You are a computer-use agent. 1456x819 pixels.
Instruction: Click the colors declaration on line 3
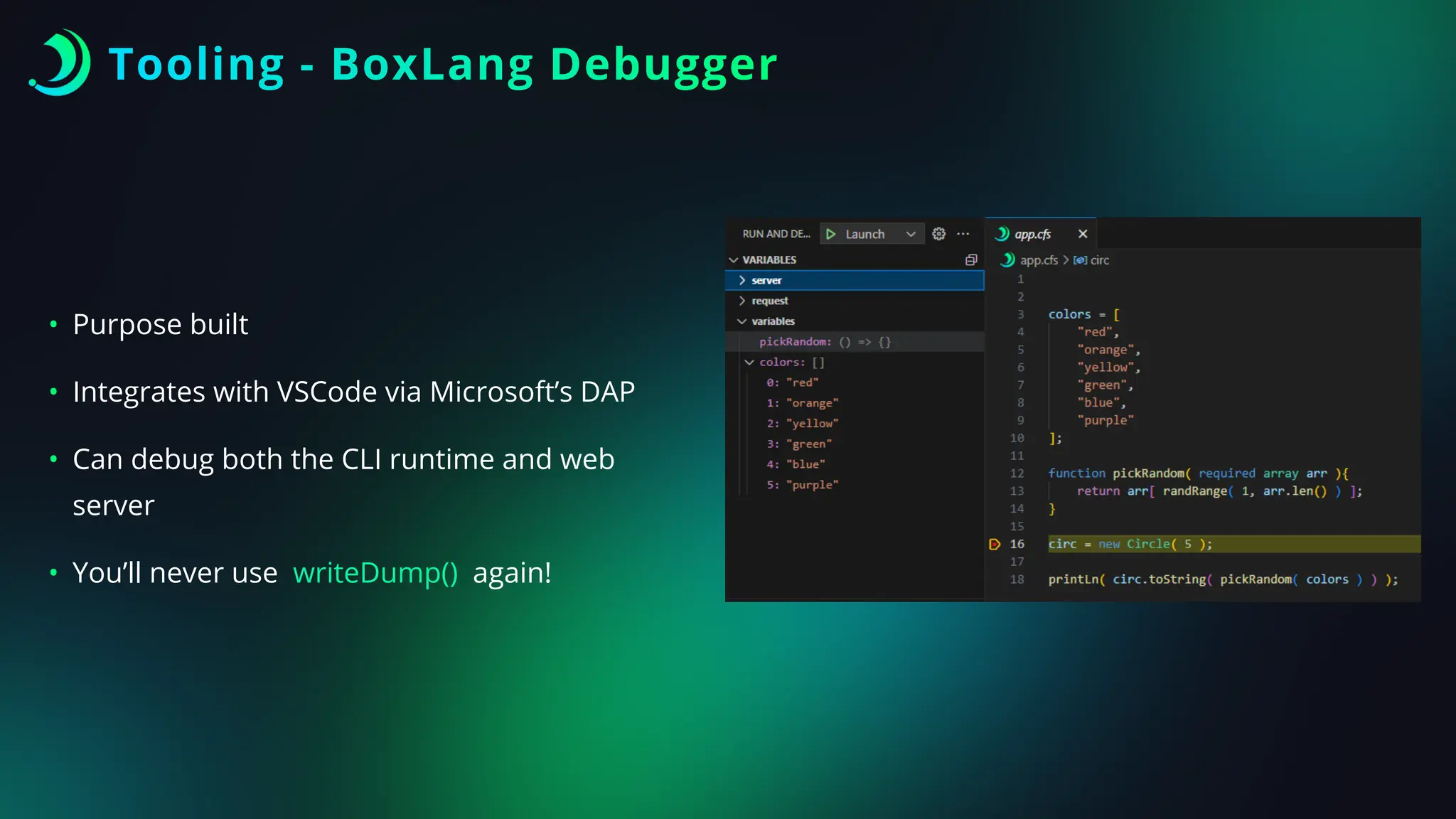tap(1083, 314)
